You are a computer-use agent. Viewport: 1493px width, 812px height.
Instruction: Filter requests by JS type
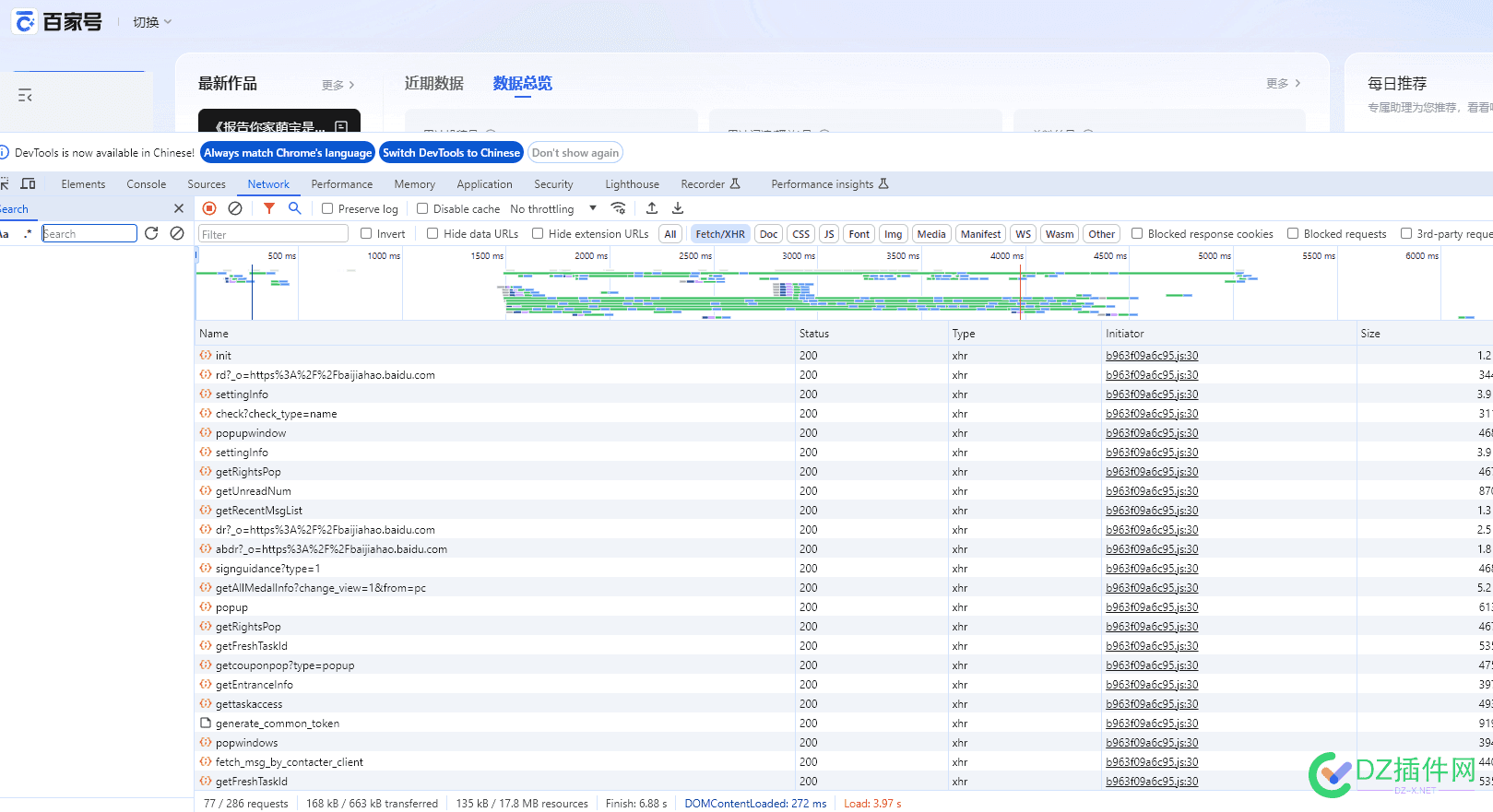[829, 233]
